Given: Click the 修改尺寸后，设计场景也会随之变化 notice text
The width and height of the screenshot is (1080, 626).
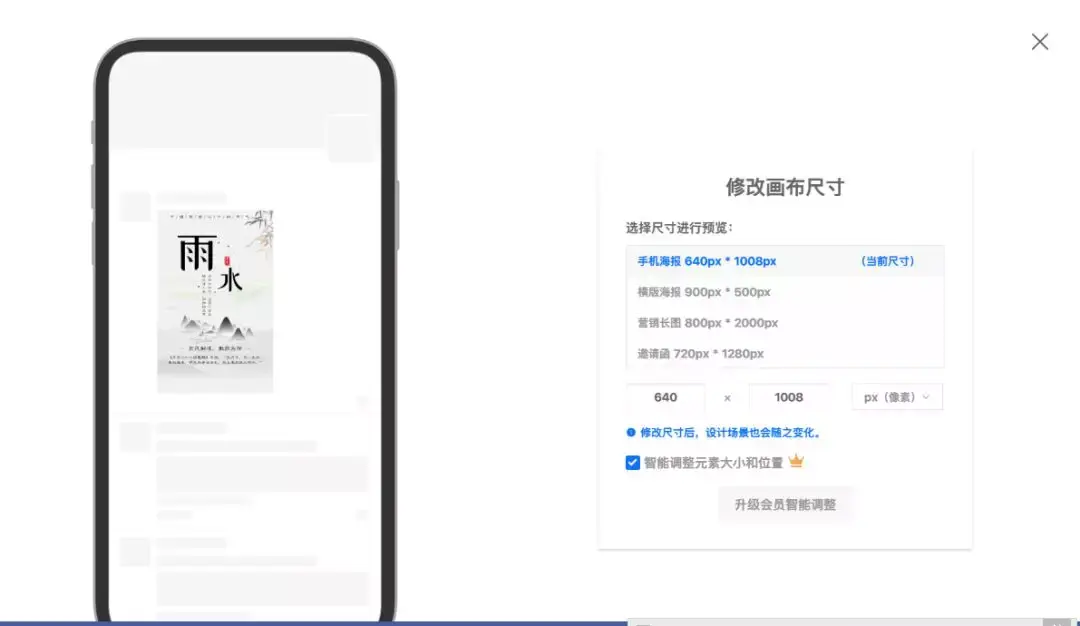Looking at the screenshot, I should [730, 432].
